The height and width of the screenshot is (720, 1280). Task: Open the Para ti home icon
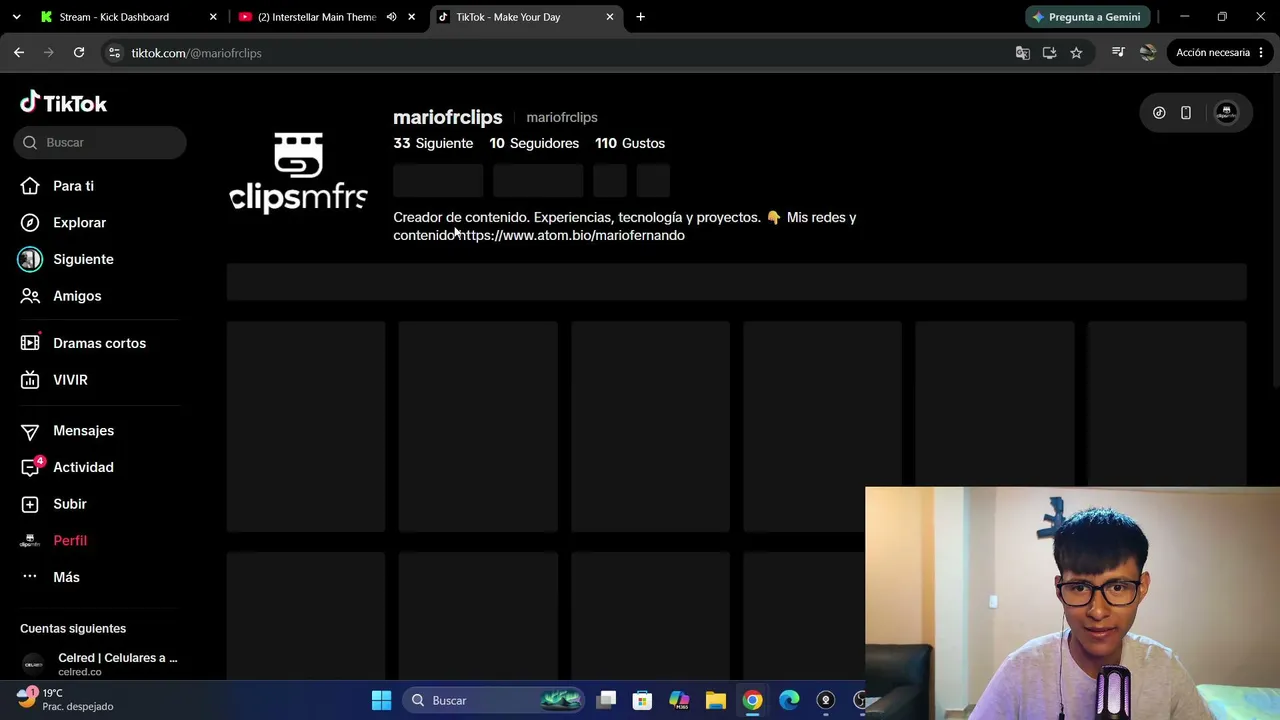pyautogui.click(x=30, y=186)
